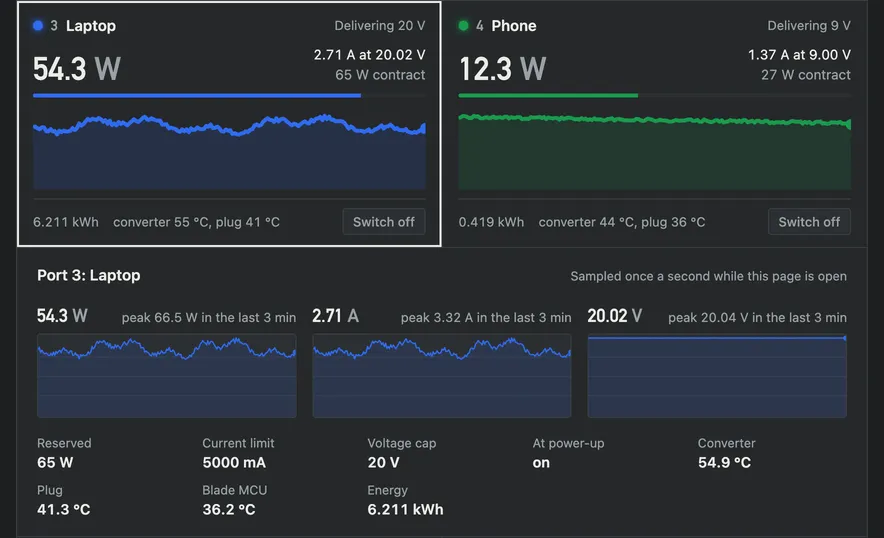Image resolution: width=884 pixels, height=538 pixels.
Task: Click "Delivering 20 V" text
Action: point(379,25)
